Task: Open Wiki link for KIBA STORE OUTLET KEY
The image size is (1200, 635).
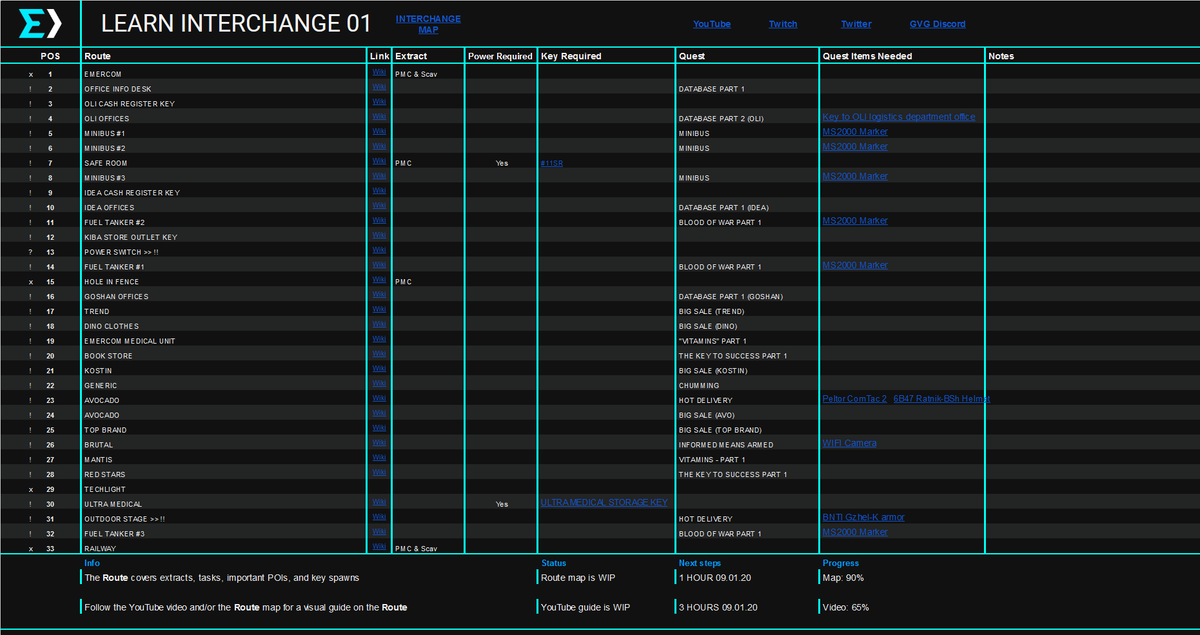Action: point(378,236)
